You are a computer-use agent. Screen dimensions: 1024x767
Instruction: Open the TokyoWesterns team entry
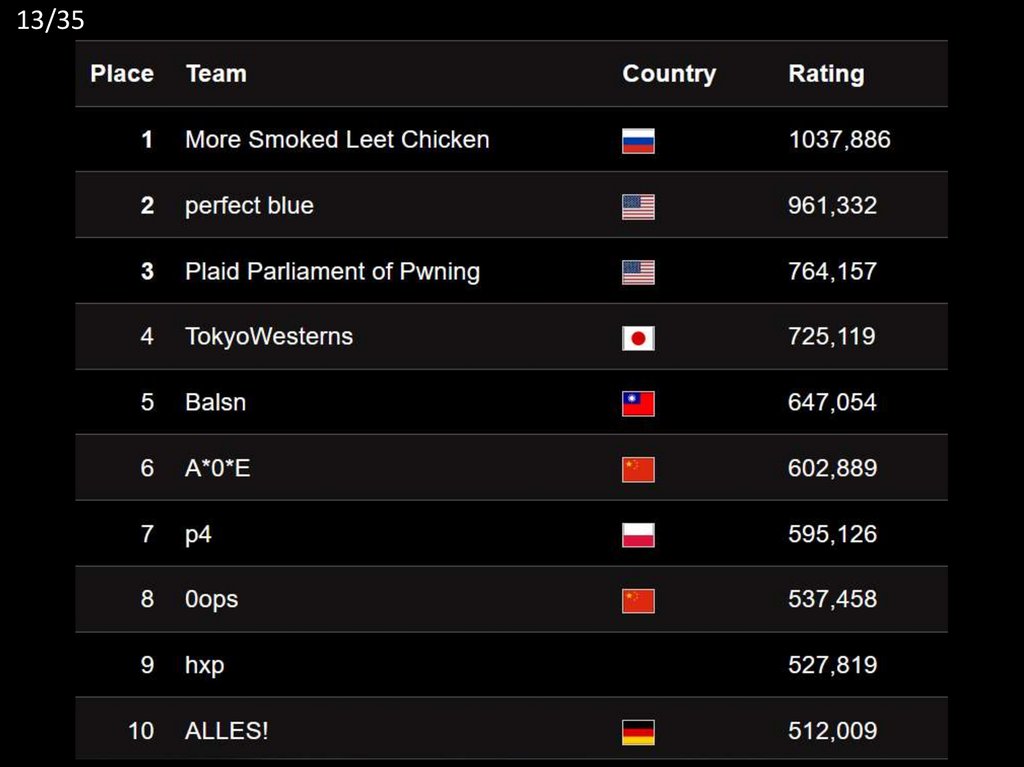click(269, 336)
